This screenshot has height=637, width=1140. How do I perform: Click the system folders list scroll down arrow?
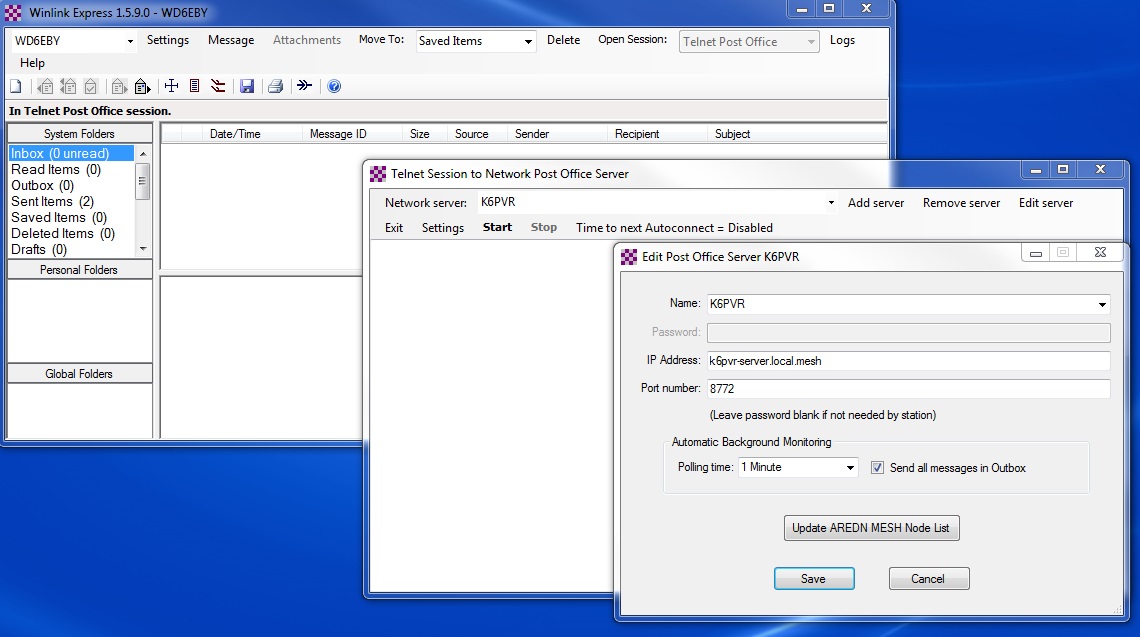pyautogui.click(x=143, y=249)
